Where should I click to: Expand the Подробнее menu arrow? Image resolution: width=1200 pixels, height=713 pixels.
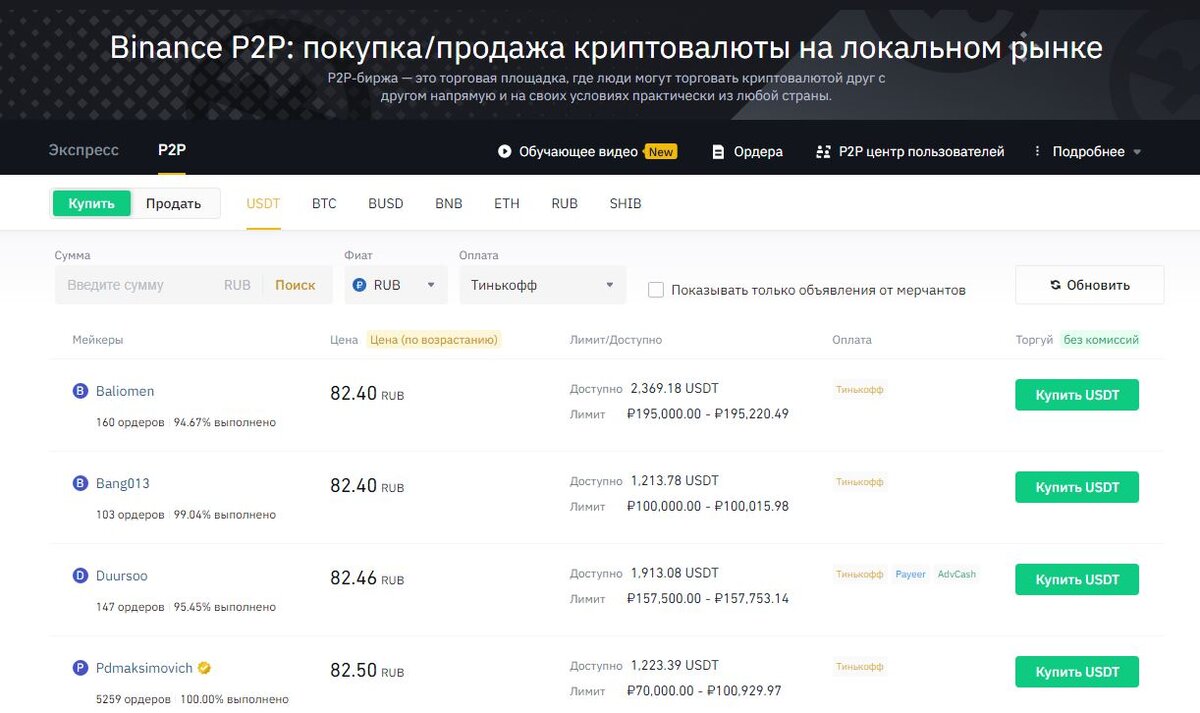click(x=1136, y=152)
